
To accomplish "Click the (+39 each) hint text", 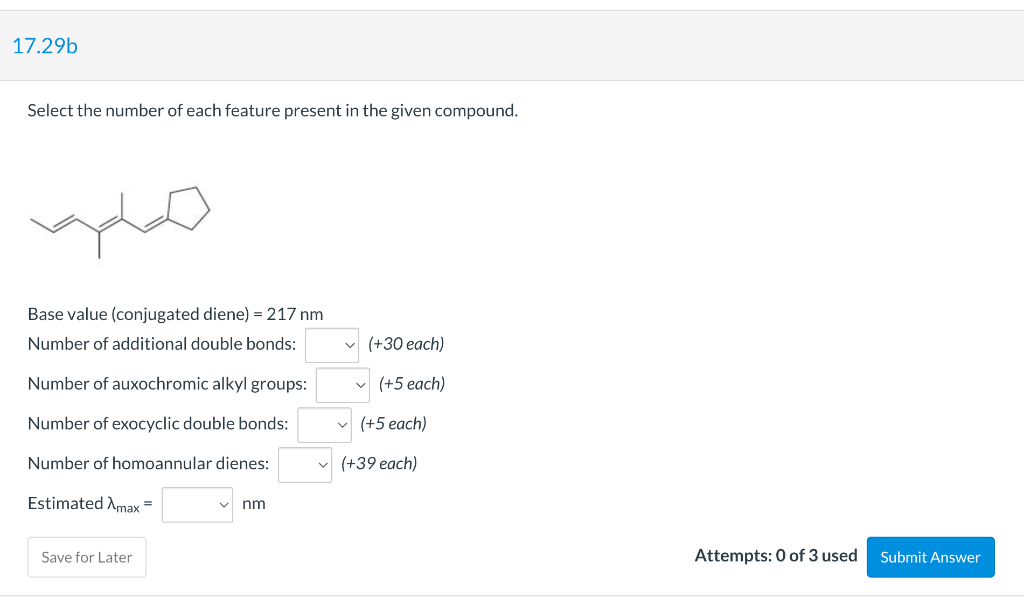I will click(378, 463).
